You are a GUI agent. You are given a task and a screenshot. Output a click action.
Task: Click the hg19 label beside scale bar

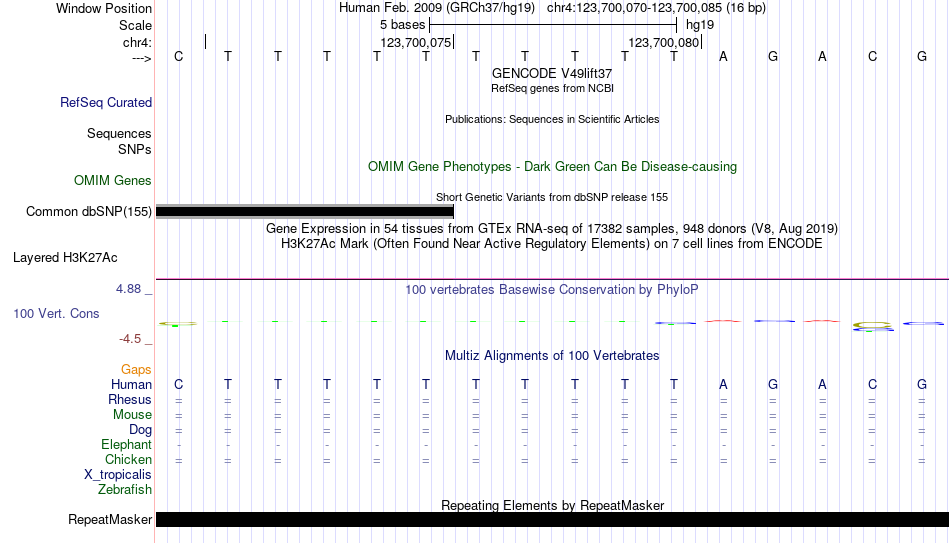pos(700,25)
